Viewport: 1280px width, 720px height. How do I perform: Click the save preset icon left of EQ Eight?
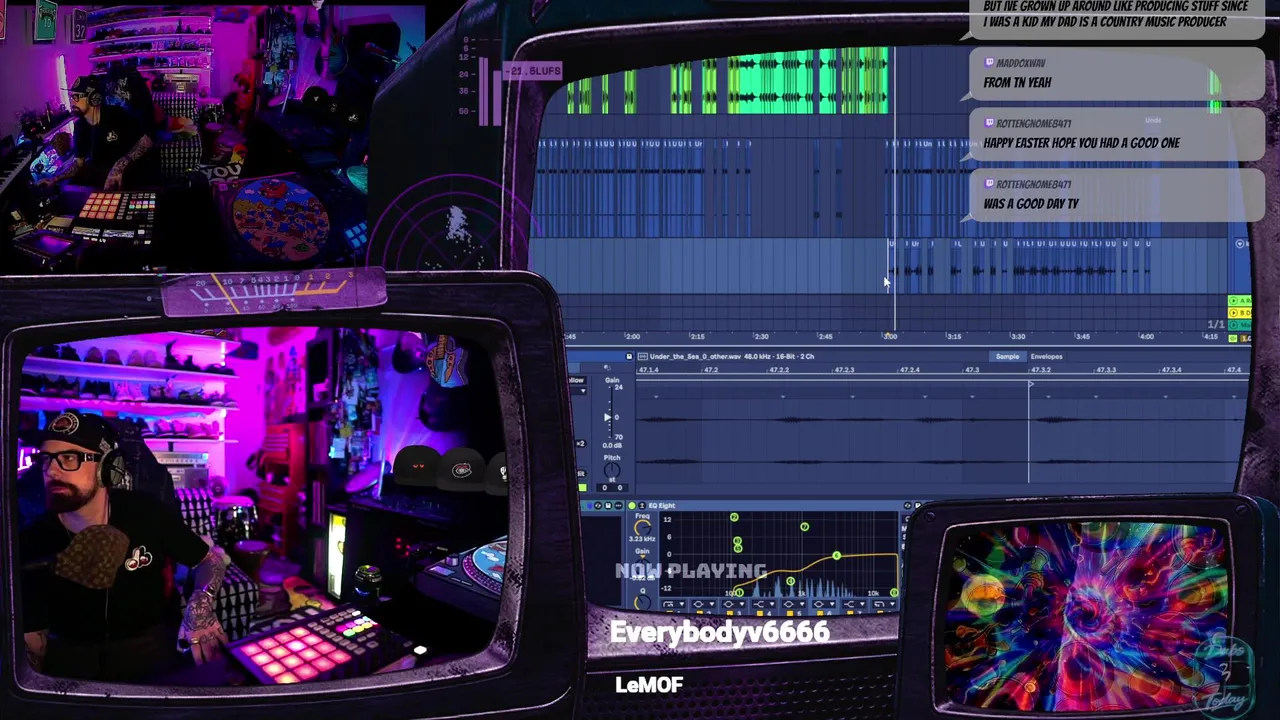tap(608, 505)
